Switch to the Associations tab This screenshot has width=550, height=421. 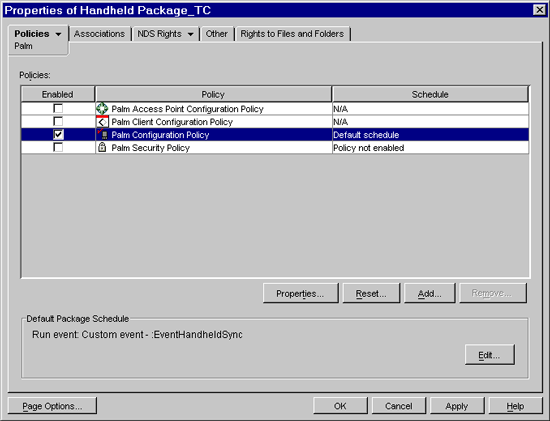tap(99, 34)
